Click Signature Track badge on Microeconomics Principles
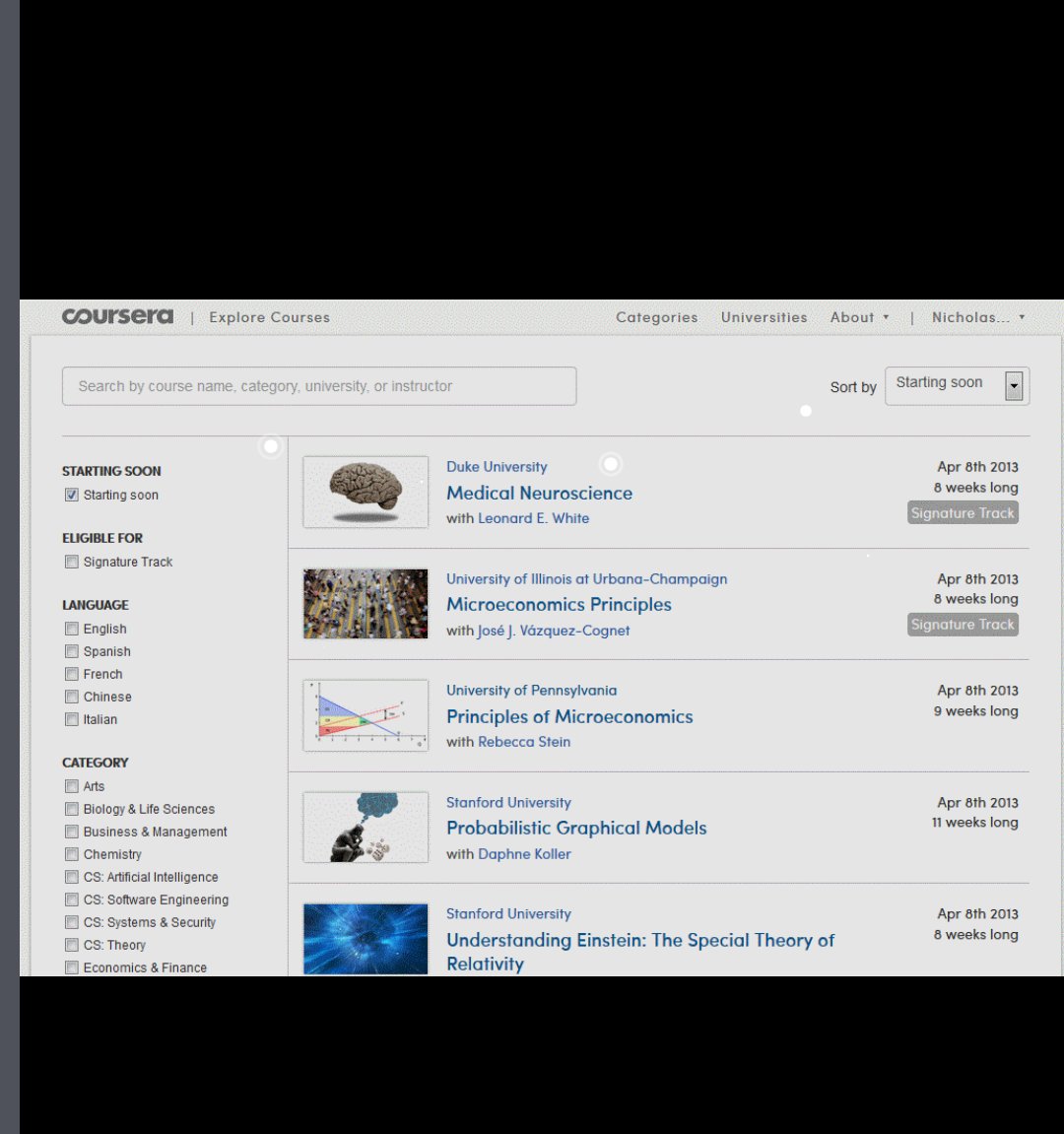 pyautogui.click(x=963, y=624)
